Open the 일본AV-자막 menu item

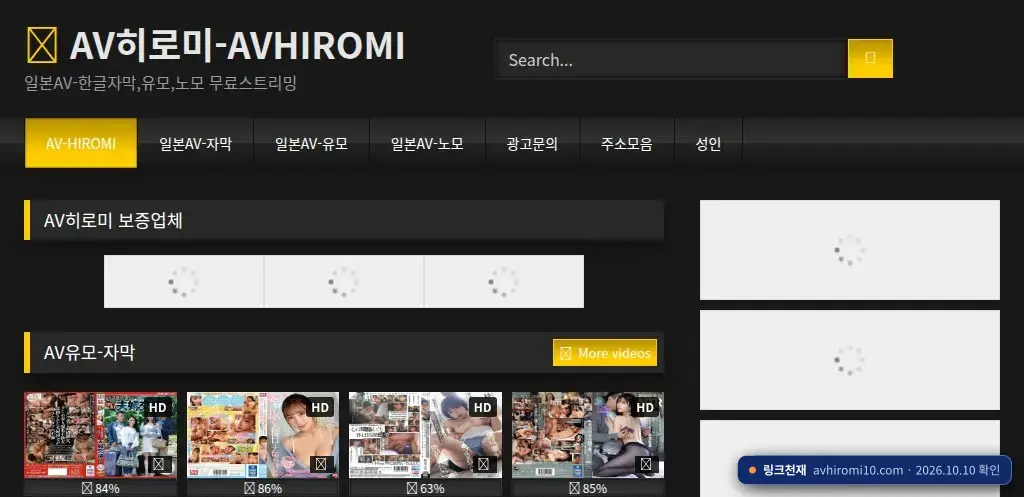(x=195, y=144)
